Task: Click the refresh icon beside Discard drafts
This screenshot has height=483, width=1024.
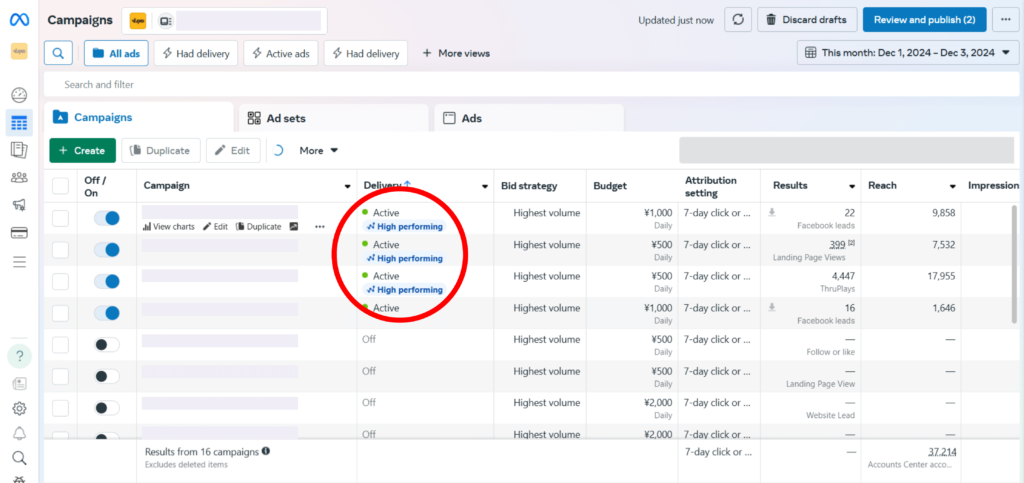Action: click(x=737, y=19)
